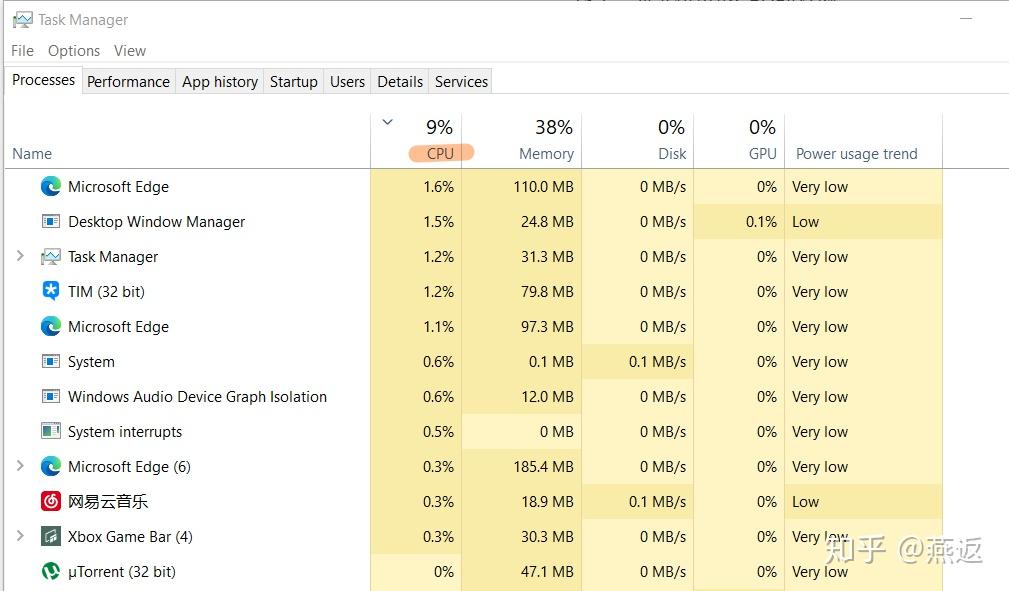Click the TIM (32 bit) star icon
1009x591 pixels.
[x=51, y=291]
